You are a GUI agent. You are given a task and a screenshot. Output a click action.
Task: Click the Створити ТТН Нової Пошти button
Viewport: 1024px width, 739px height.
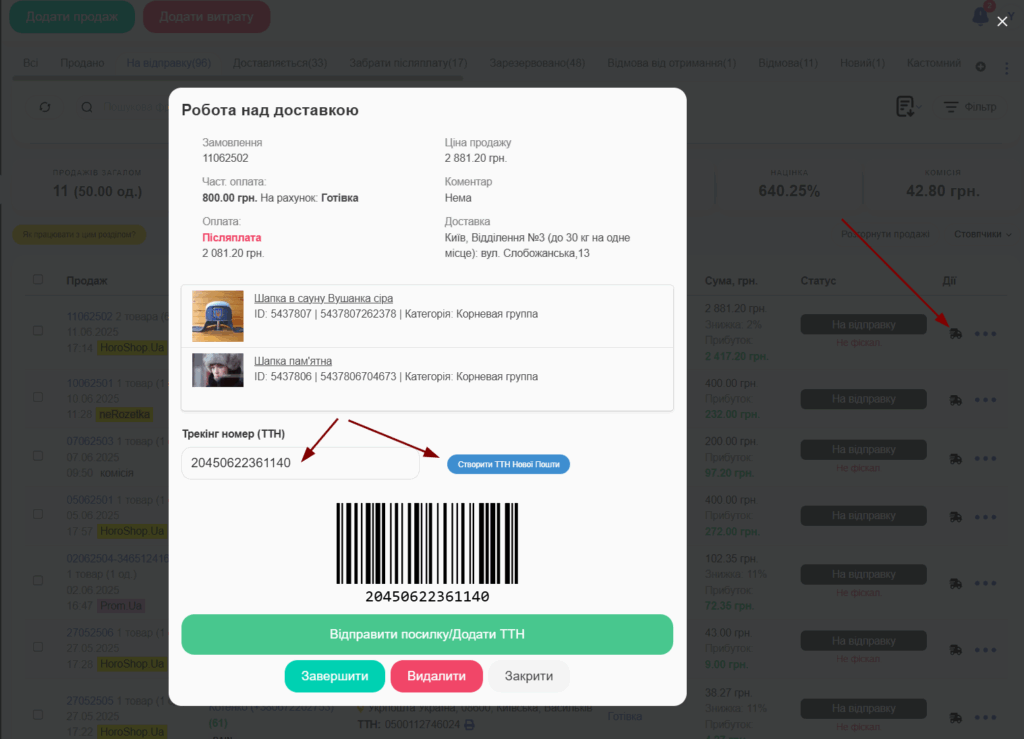click(x=508, y=464)
